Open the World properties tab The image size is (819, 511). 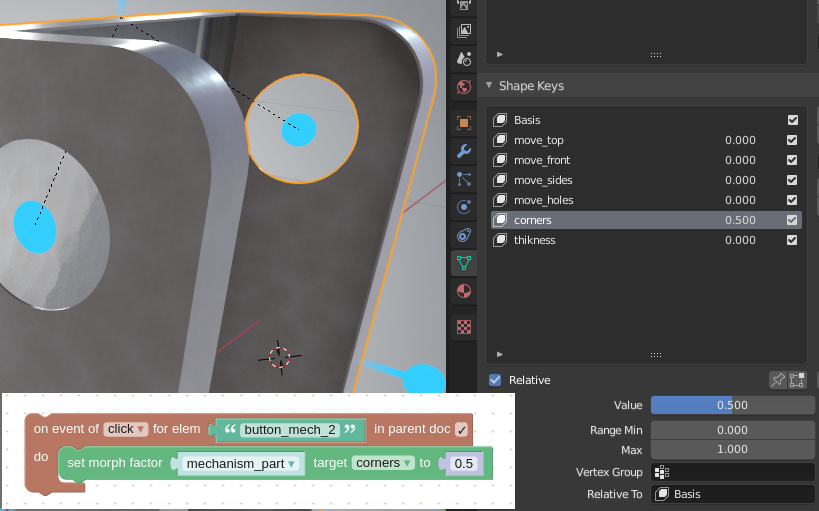click(463, 86)
